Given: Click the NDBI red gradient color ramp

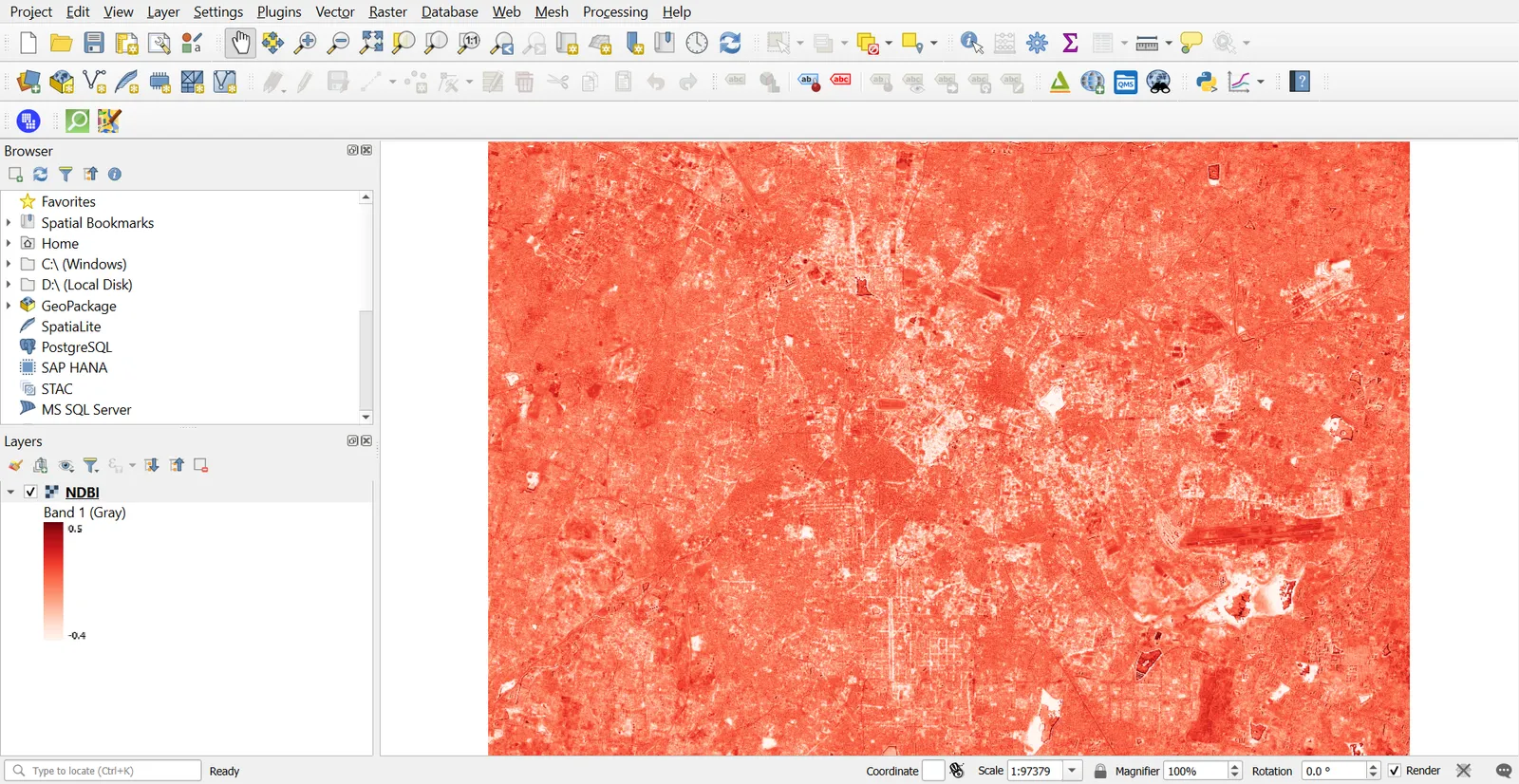Looking at the screenshot, I should 53,582.
